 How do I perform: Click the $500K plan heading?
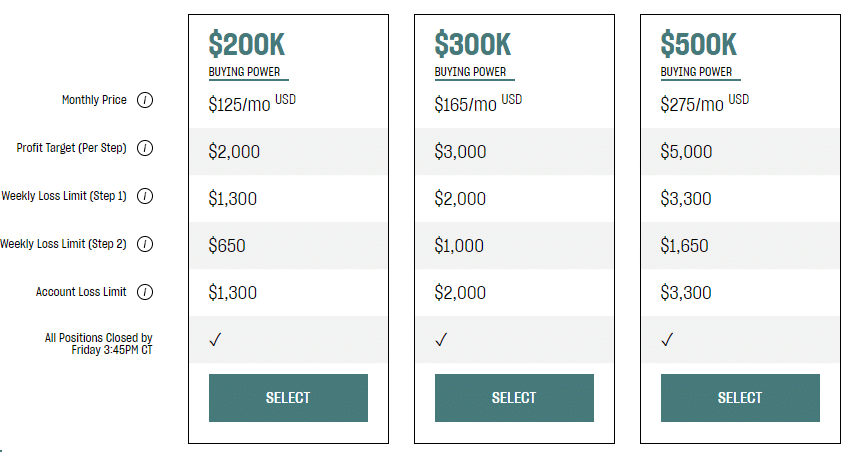(x=699, y=44)
